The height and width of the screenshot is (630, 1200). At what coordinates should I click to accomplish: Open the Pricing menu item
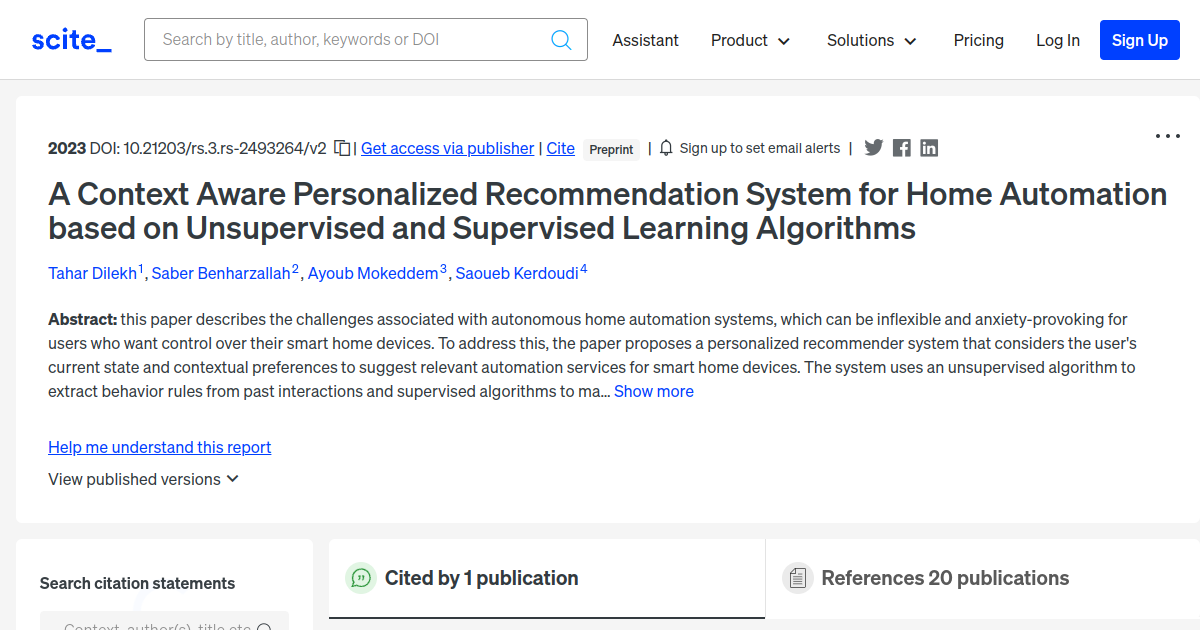tap(979, 40)
